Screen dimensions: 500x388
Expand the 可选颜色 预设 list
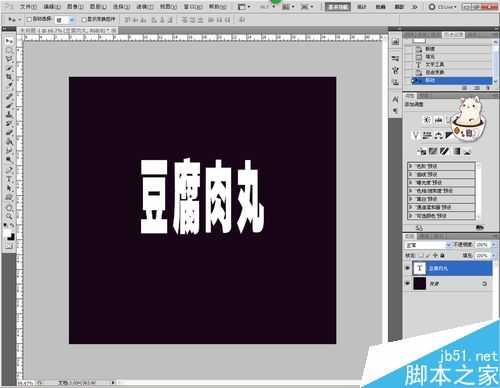tap(411, 216)
